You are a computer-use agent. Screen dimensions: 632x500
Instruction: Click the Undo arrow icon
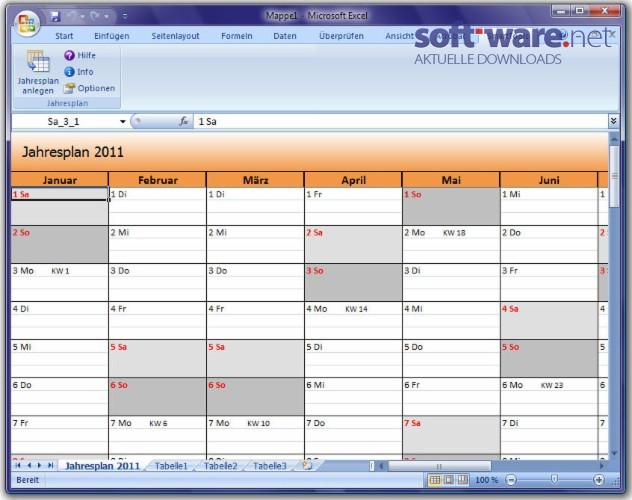[x=72, y=16]
